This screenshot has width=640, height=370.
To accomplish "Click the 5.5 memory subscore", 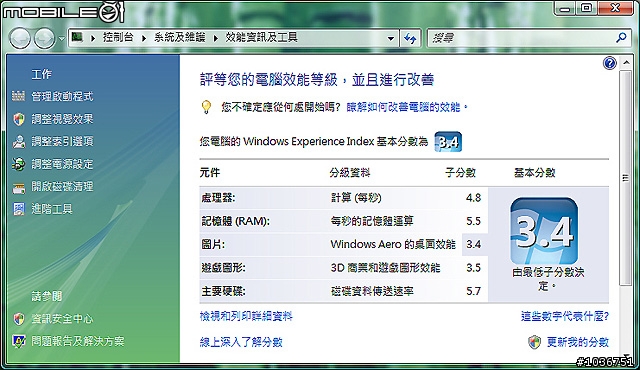I will click(x=473, y=221).
